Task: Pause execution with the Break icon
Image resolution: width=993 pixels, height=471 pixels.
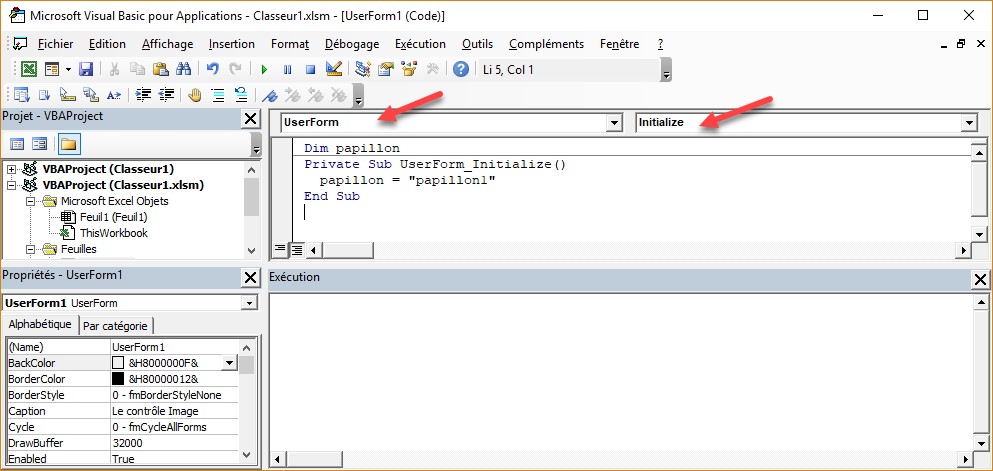Action: pos(287,69)
